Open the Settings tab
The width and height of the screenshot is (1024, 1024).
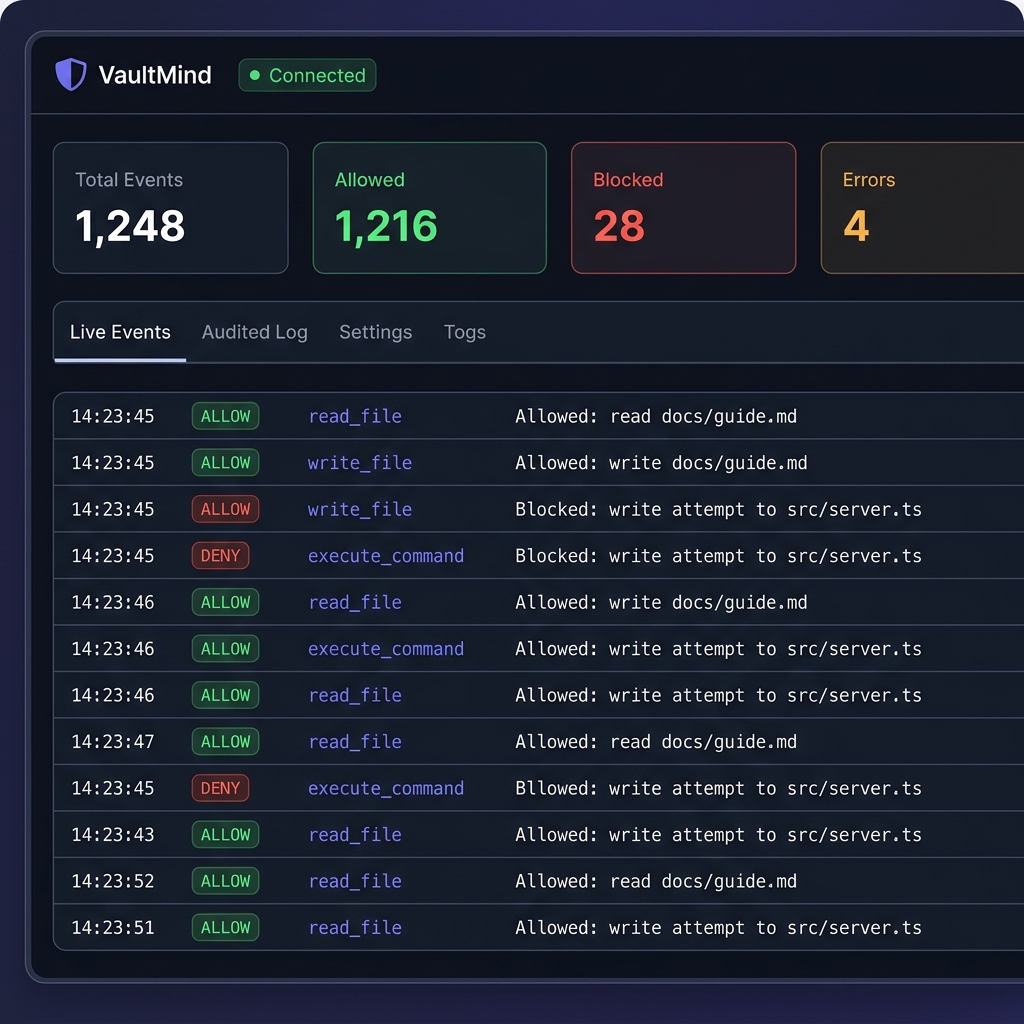376,332
